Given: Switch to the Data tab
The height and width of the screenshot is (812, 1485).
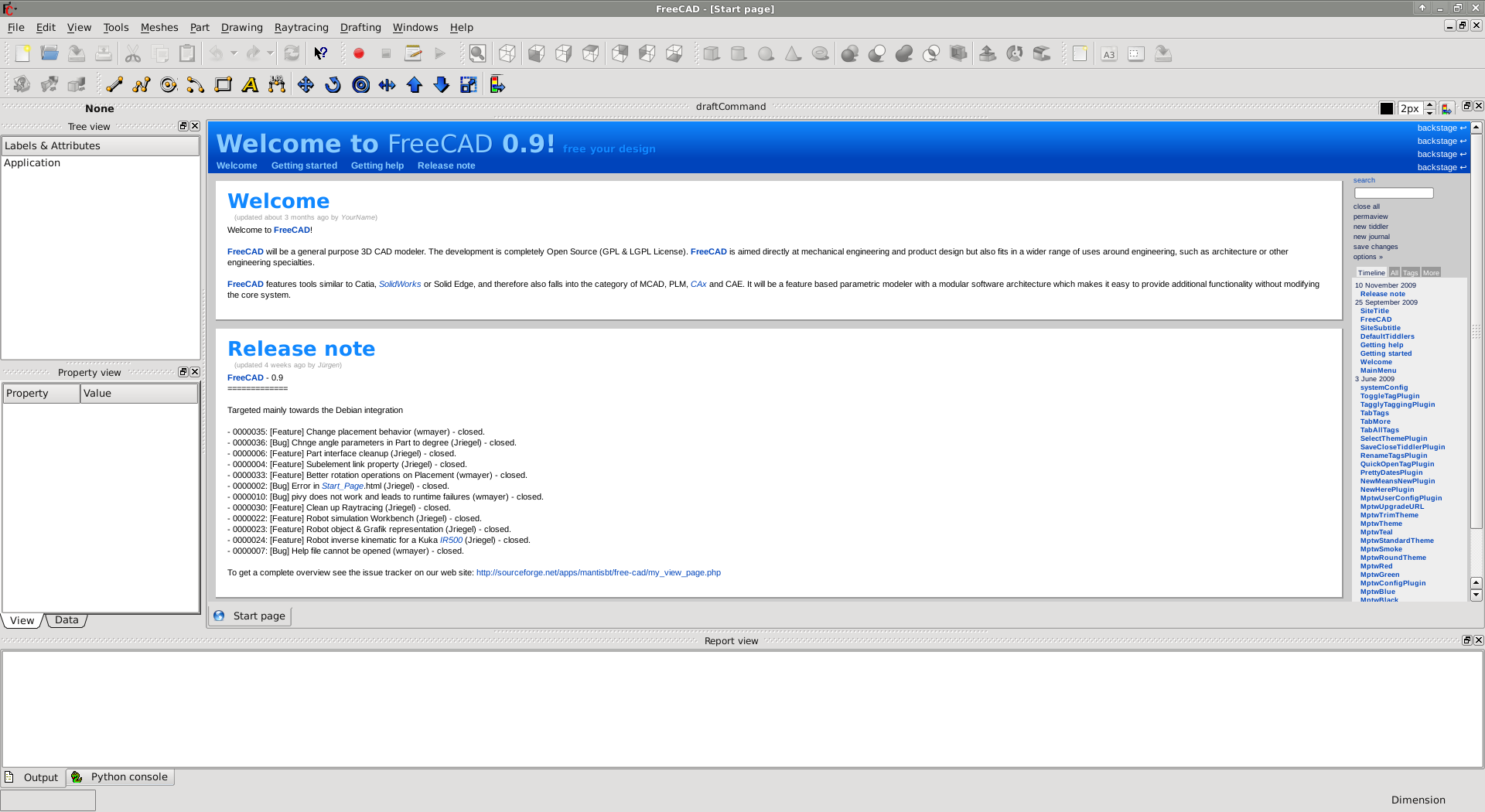Looking at the screenshot, I should [67, 620].
